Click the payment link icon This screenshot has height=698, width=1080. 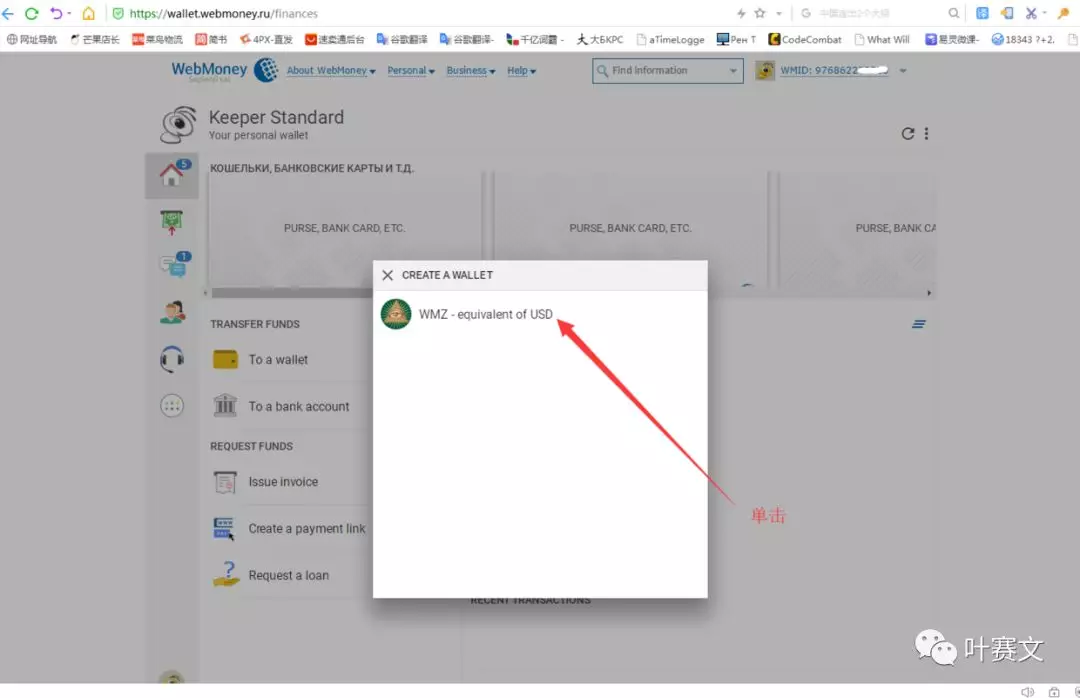pos(225,528)
